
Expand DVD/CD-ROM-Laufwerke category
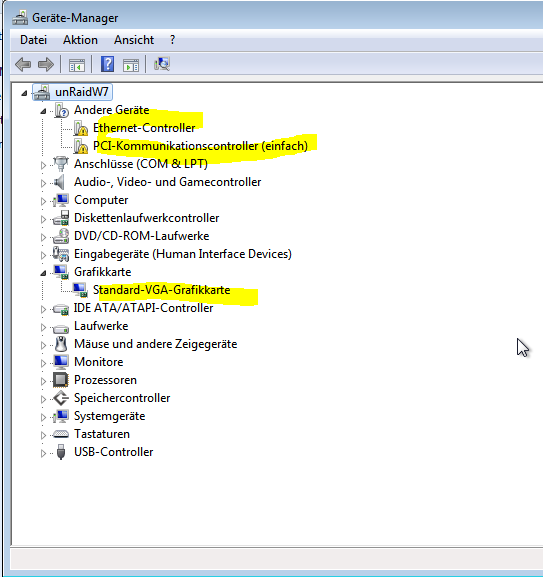[43, 237]
